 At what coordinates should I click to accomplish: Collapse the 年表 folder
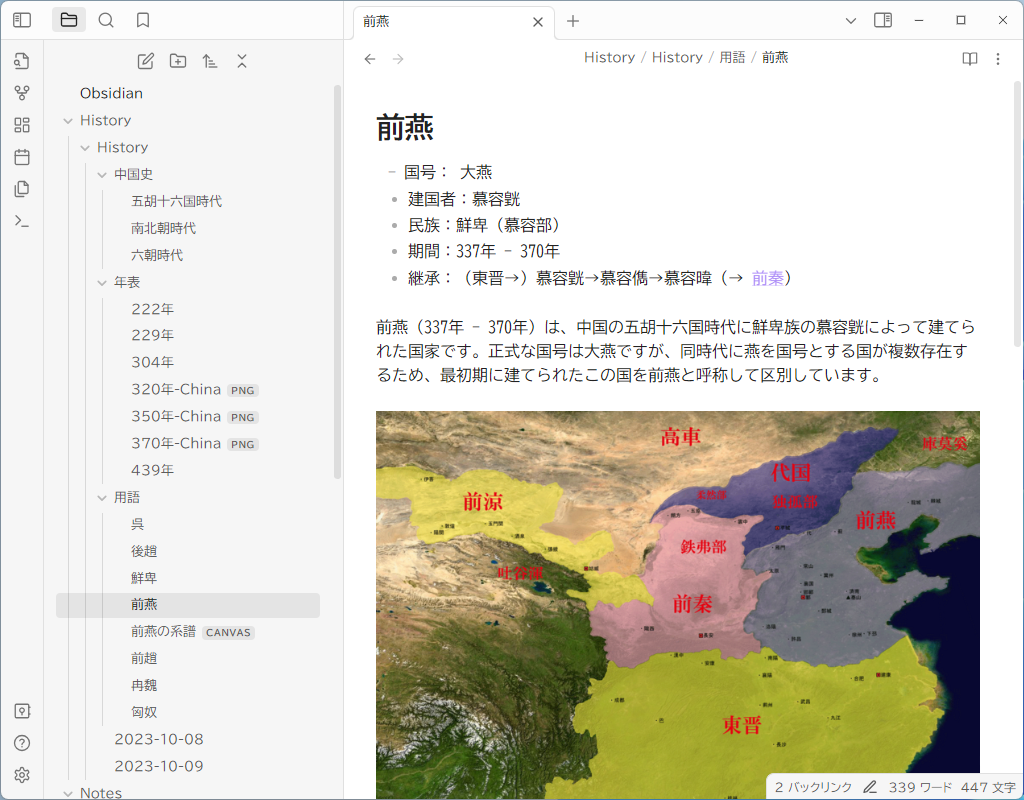coord(102,283)
